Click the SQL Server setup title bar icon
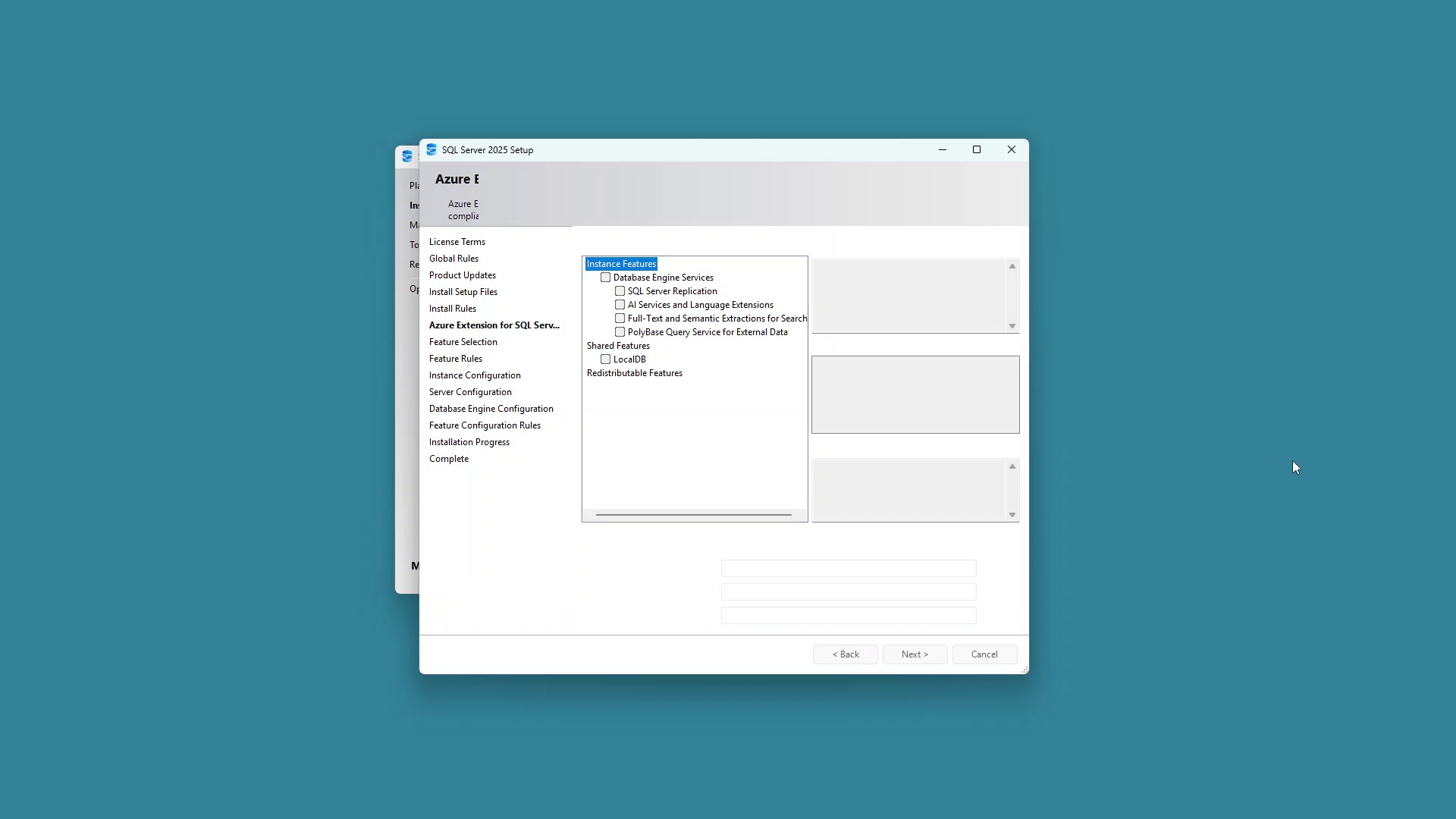1456x819 pixels. click(x=431, y=149)
